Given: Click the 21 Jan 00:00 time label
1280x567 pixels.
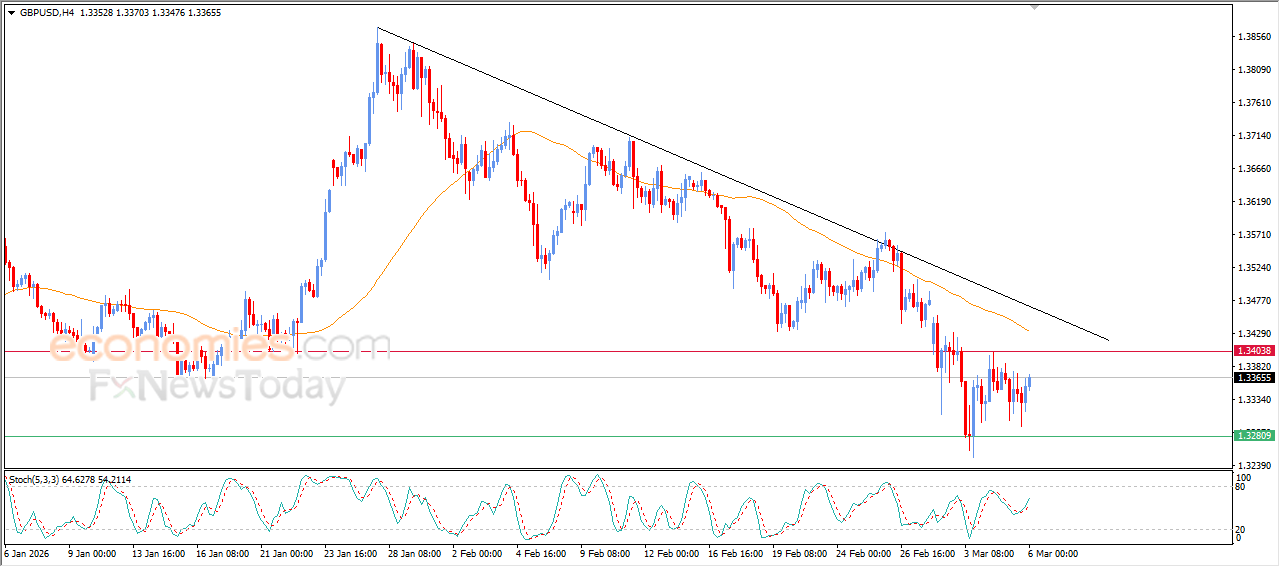Looking at the screenshot, I should (287, 553).
